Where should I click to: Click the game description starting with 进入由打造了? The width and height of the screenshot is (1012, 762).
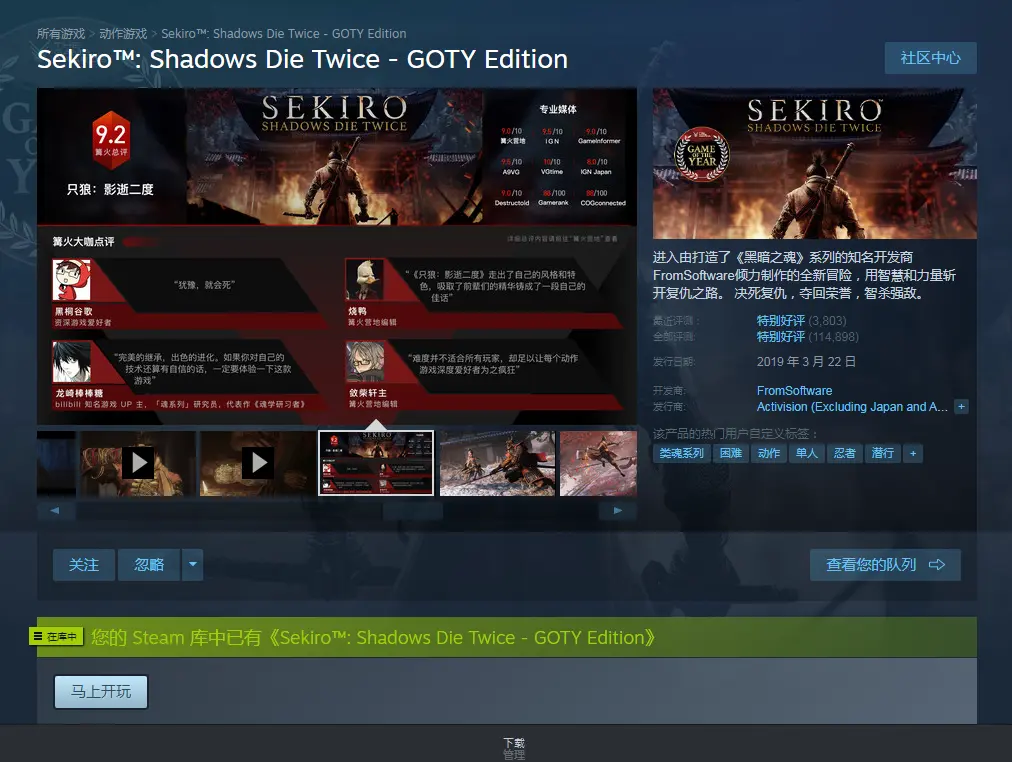point(804,275)
